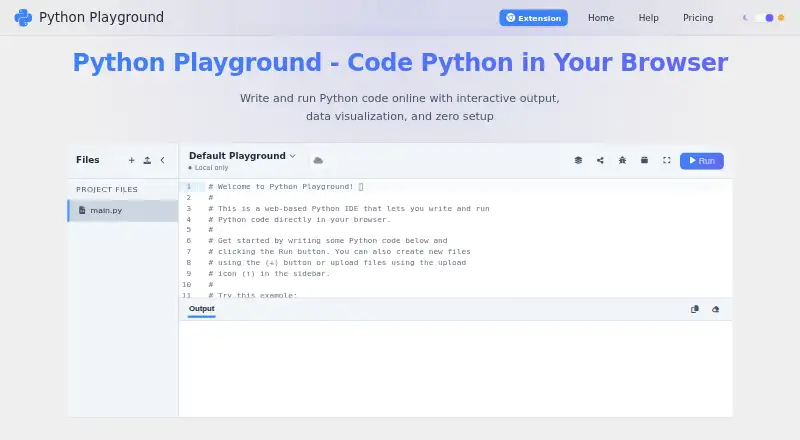800x440 pixels.
Task: Click the cloud sync icon
Action: (318, 160)
